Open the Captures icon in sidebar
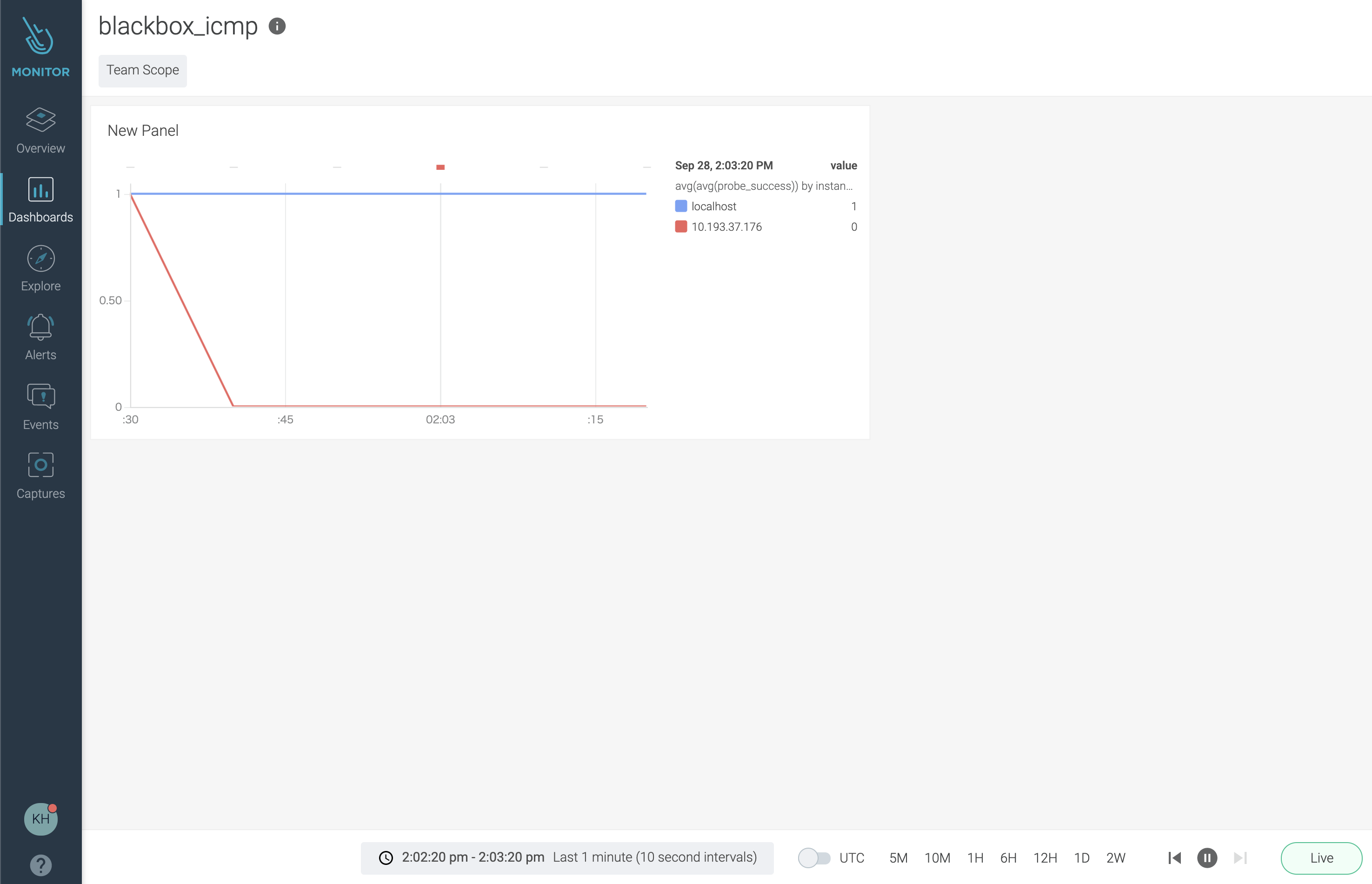This screenshot has height=884, width=1372. point(40,465)
